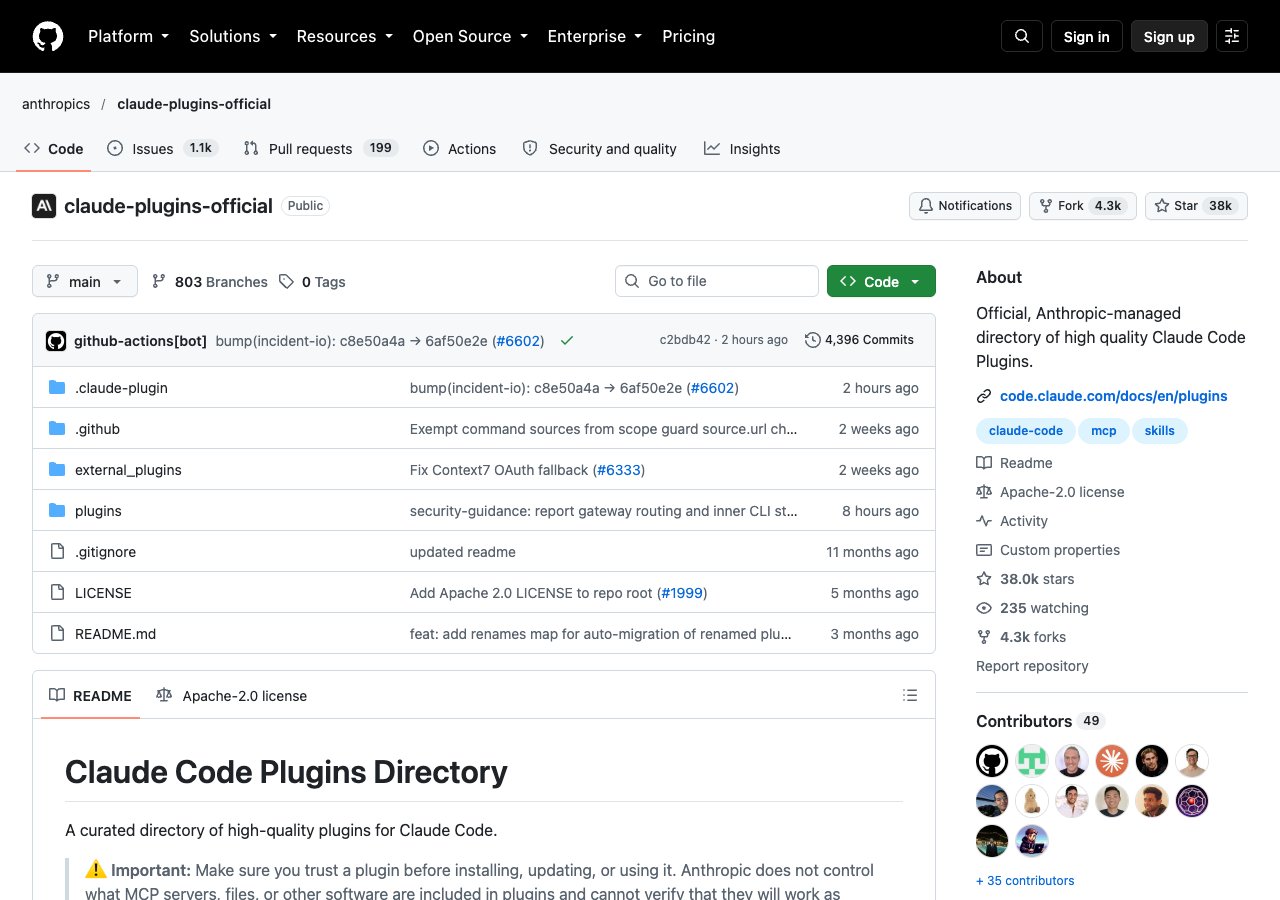Click the Sign in button
1280x900 pixels.
tap(1087, 36)
